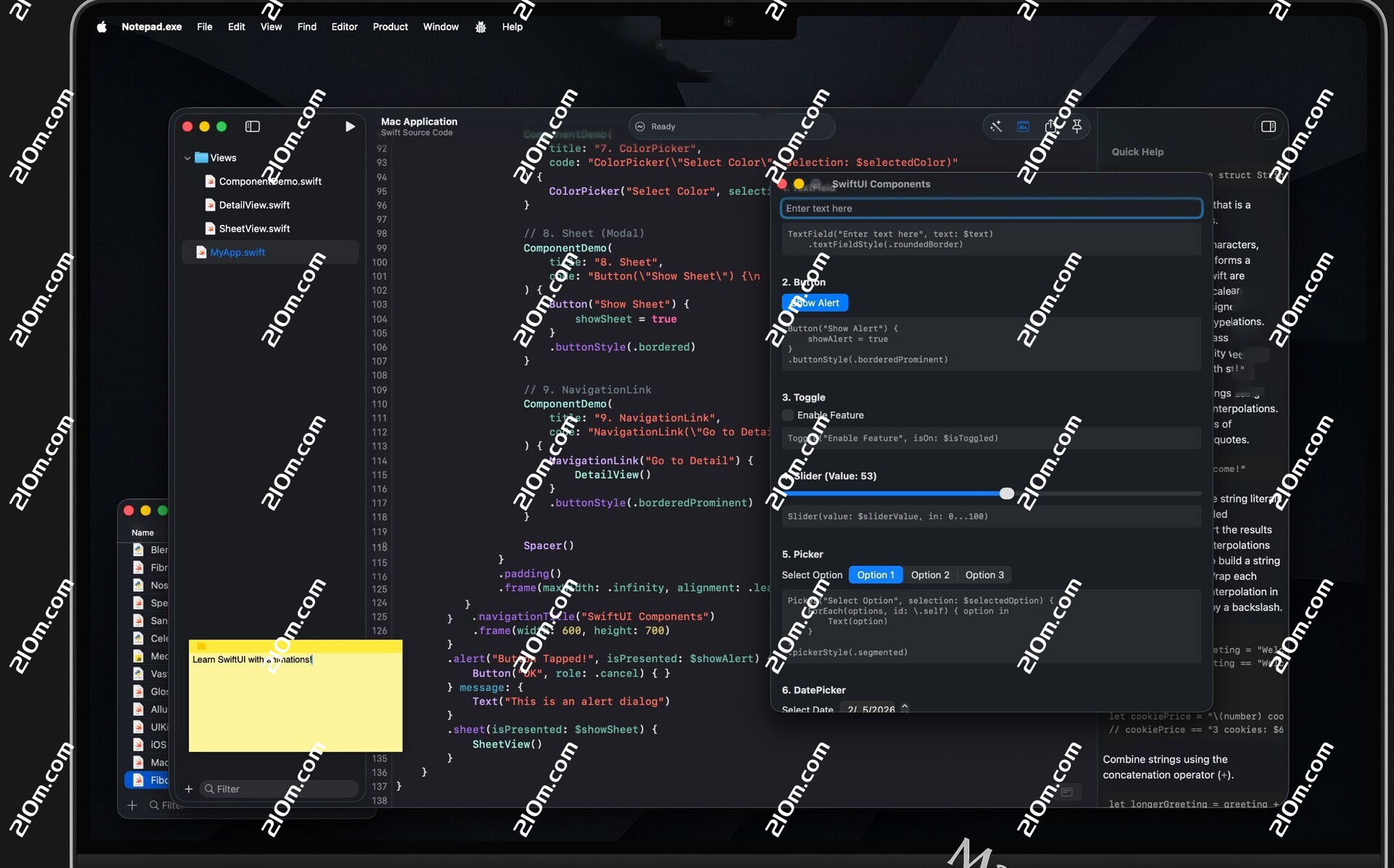Select the iOS file row in background window
The image size is (1394, 868).
(147, 745)
